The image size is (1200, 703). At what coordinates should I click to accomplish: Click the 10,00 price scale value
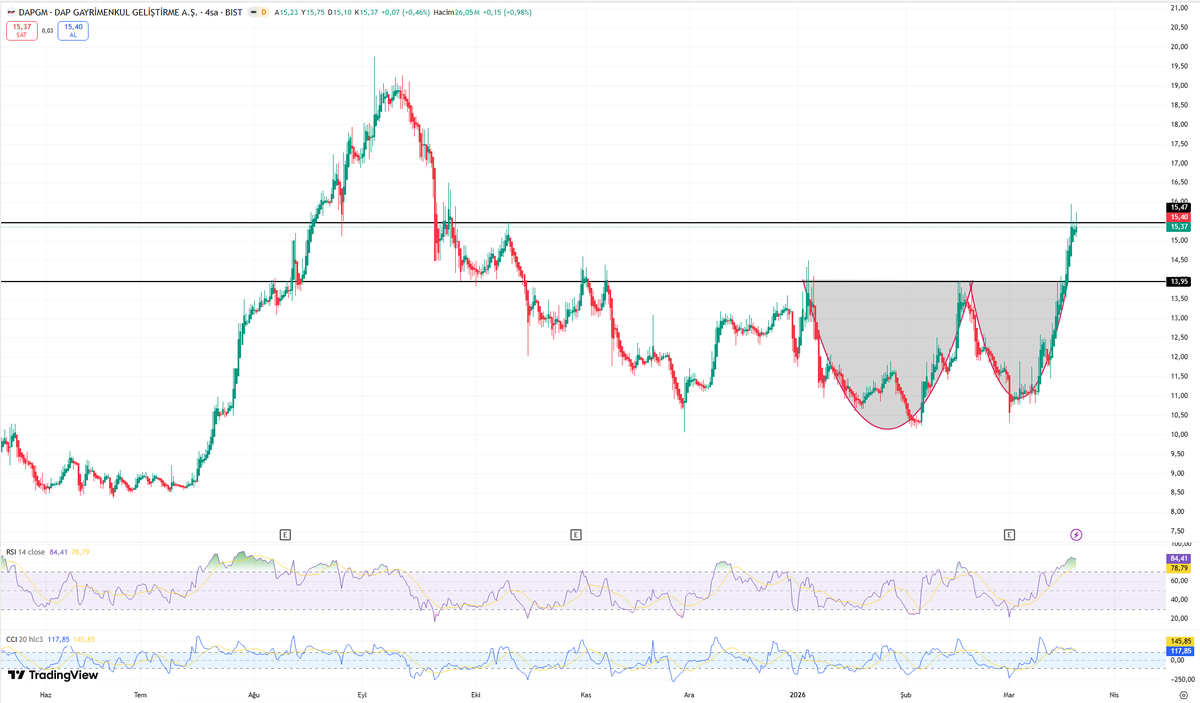1178,434
